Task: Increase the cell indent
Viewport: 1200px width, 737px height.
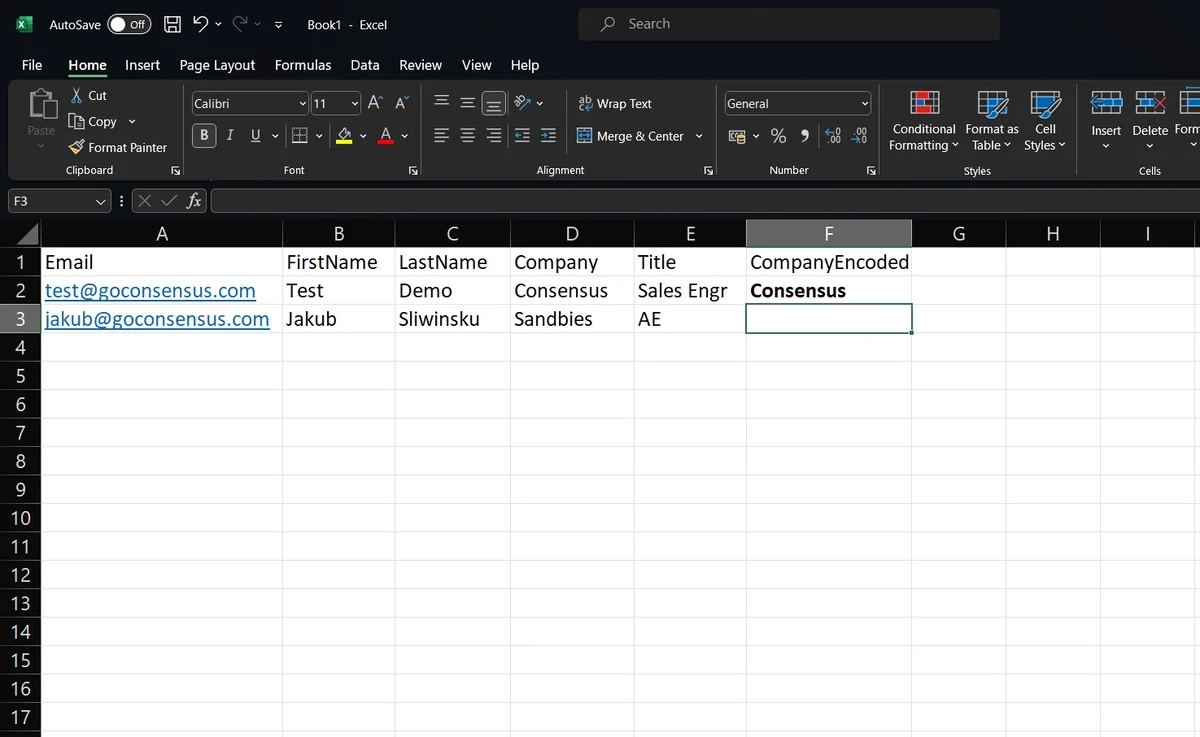Action: pos(548,136)
